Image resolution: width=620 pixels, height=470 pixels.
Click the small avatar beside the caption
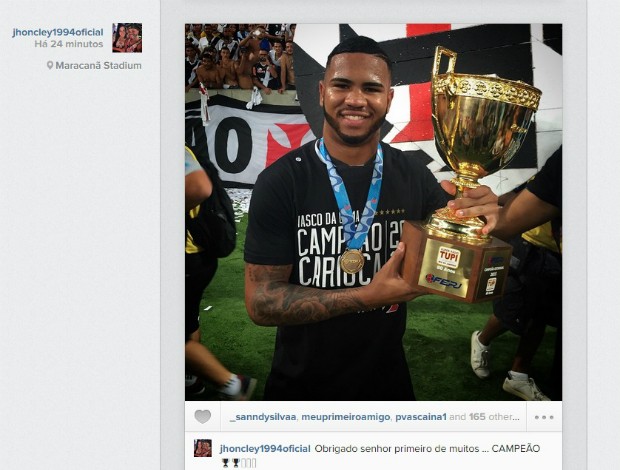point(202,448)
